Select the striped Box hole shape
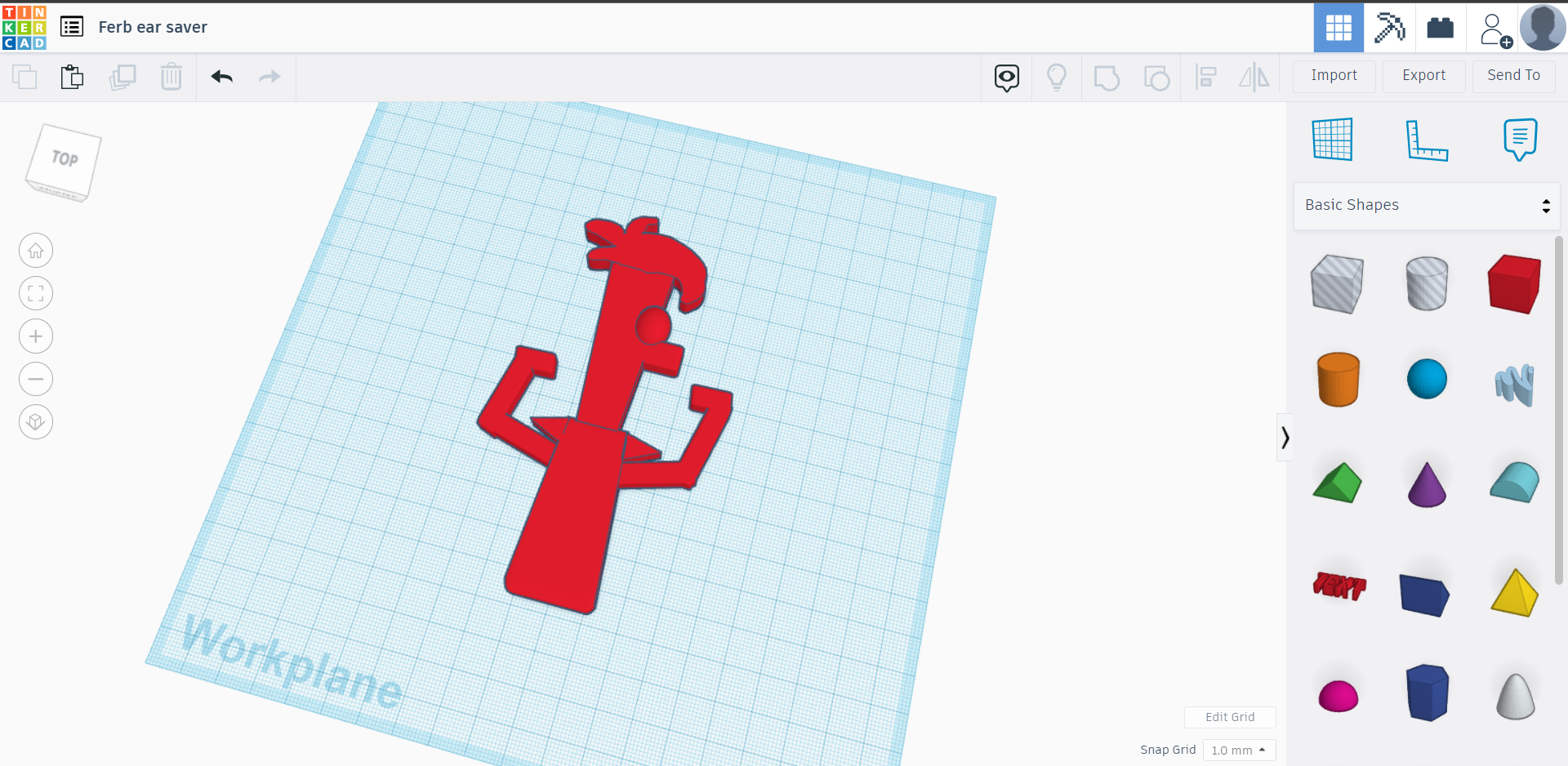Screen dimensions: 1568x766 coord(1338,283)
